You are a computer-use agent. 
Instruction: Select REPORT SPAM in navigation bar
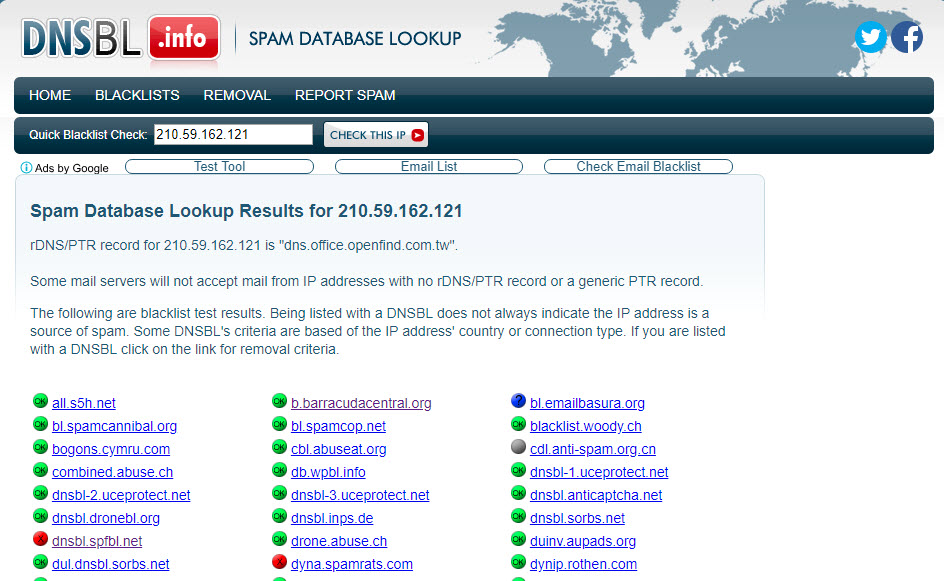coord(345,96)
